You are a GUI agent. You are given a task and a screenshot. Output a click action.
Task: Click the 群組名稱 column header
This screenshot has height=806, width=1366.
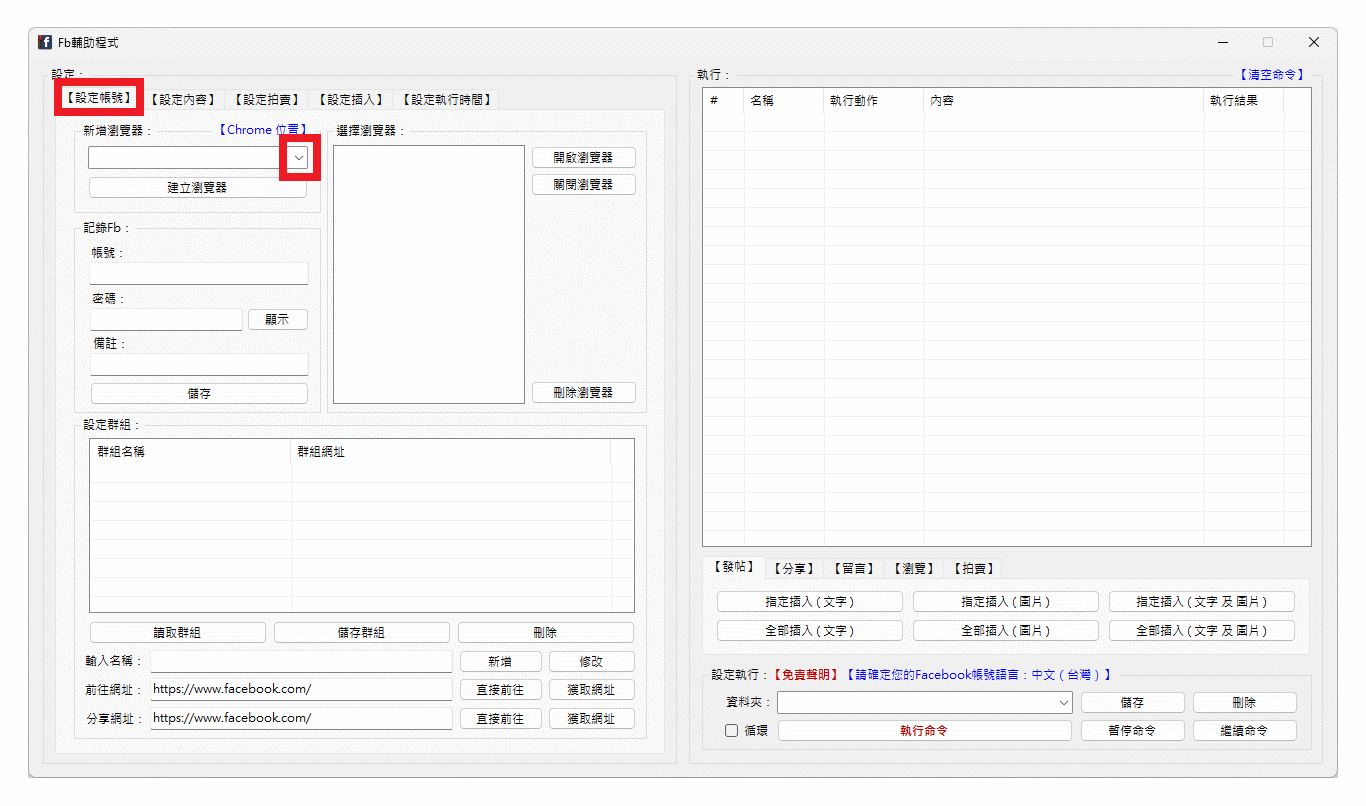[x=191, y=452]
